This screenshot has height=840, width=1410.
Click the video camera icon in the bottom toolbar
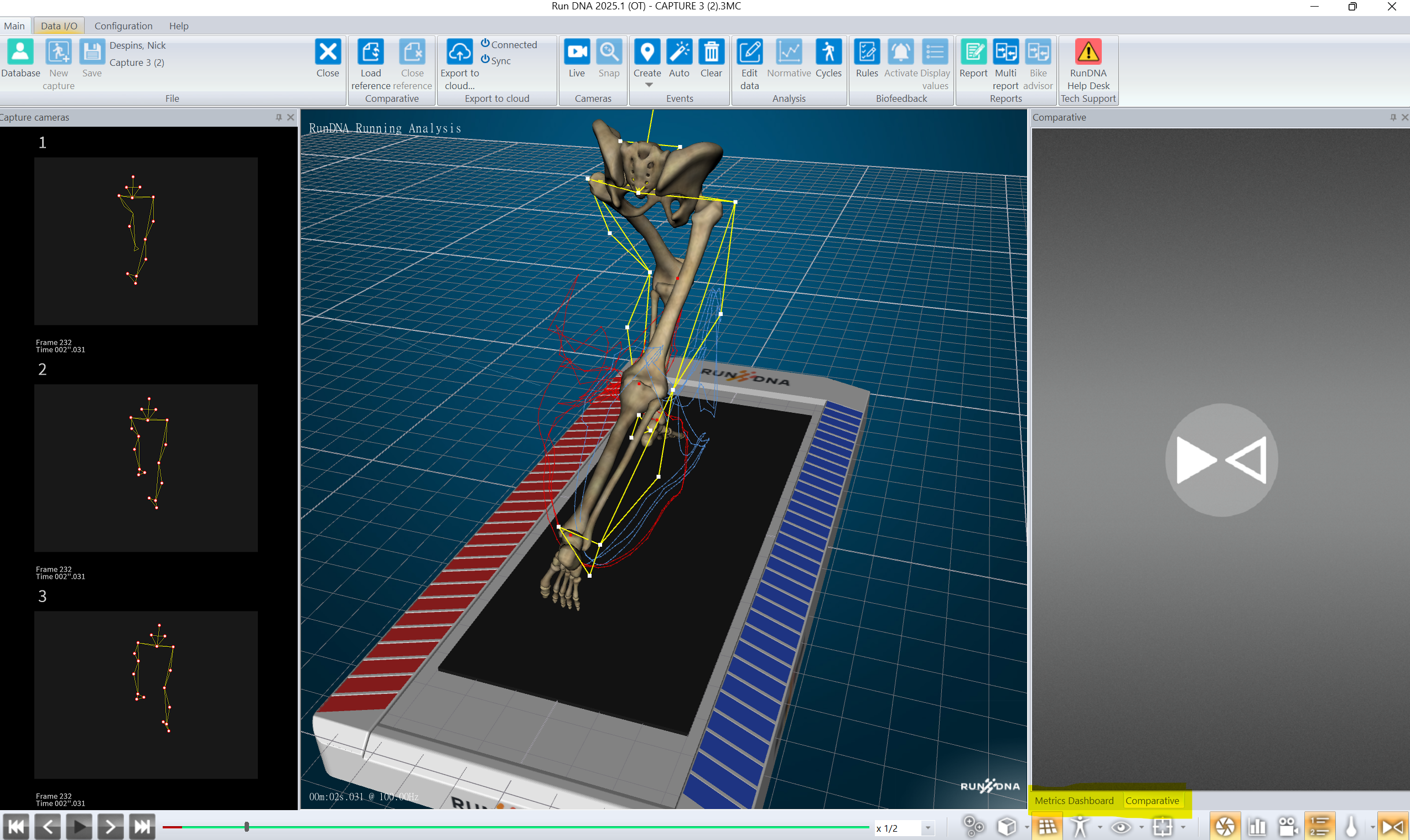(x=1288, y=826)
